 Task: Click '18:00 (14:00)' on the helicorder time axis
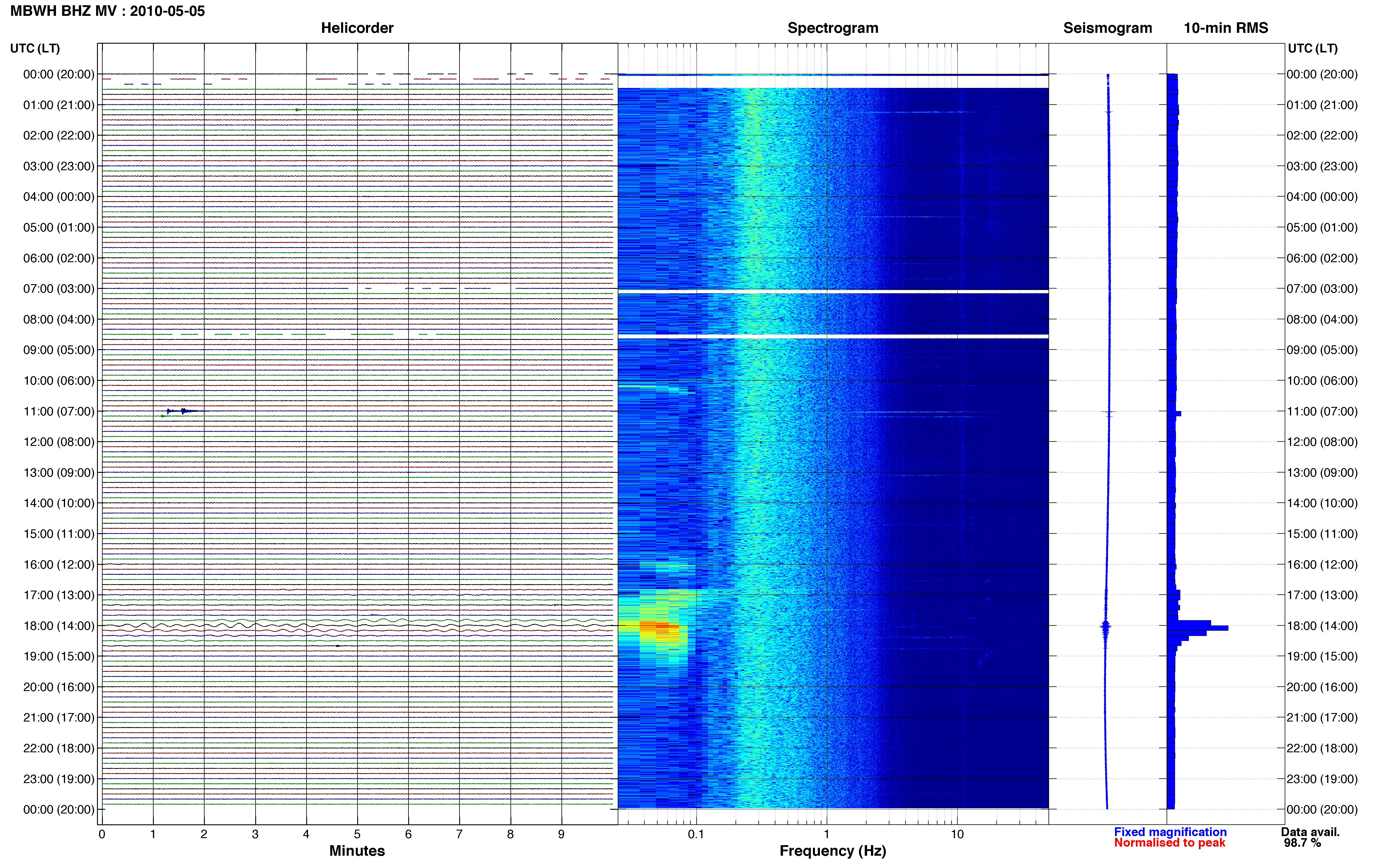(x=59, y=626)
